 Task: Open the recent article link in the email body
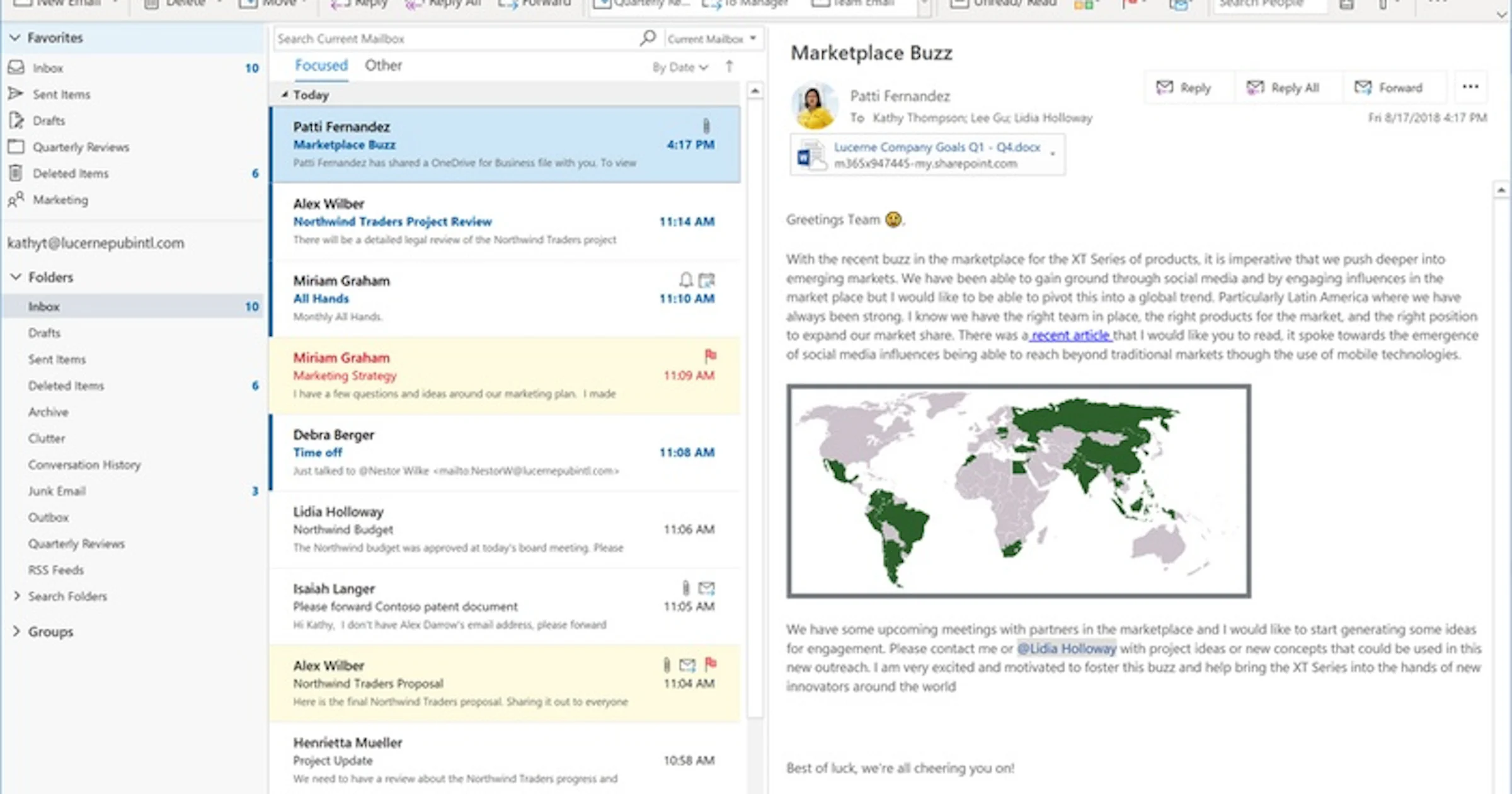(x=1071, y=335)
